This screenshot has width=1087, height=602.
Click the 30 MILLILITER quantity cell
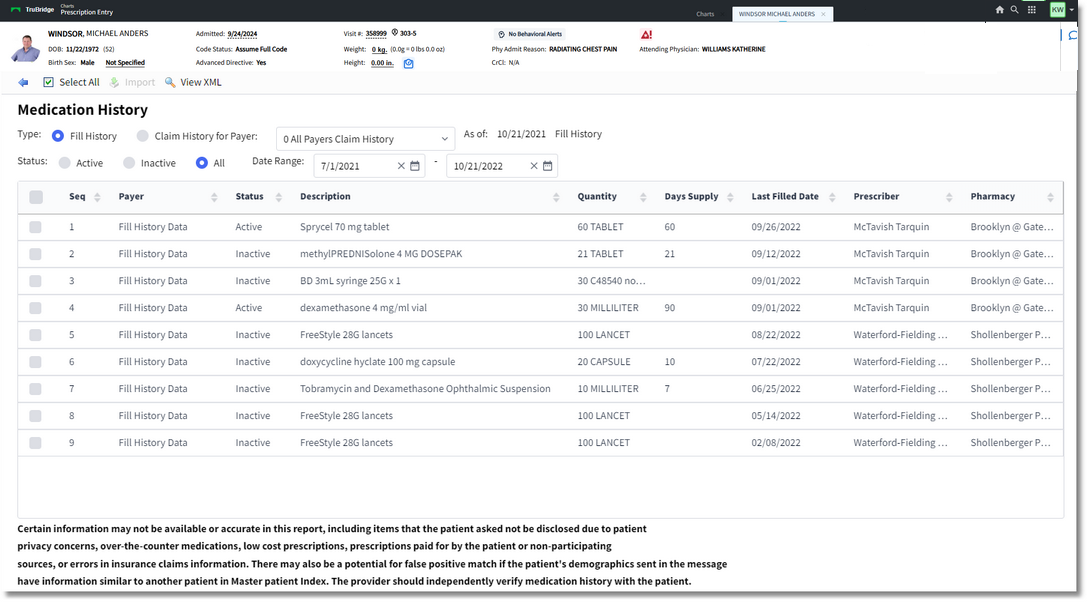click(608, 308)
